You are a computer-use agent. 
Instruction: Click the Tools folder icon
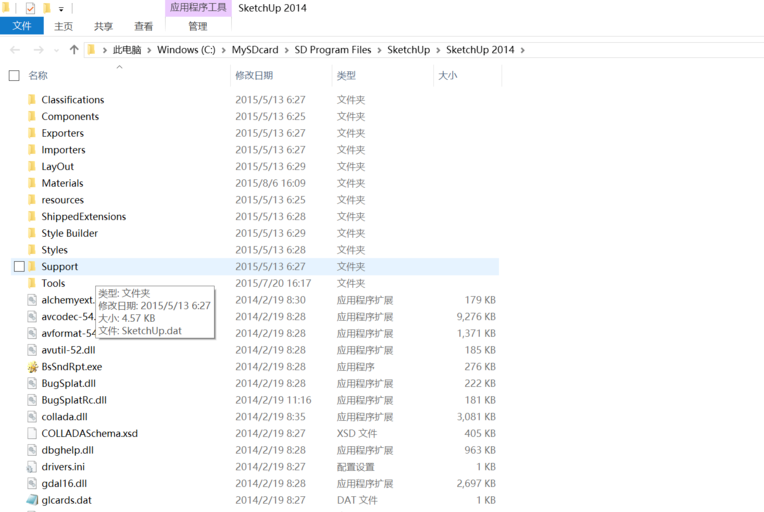click(x=32, y=283)
